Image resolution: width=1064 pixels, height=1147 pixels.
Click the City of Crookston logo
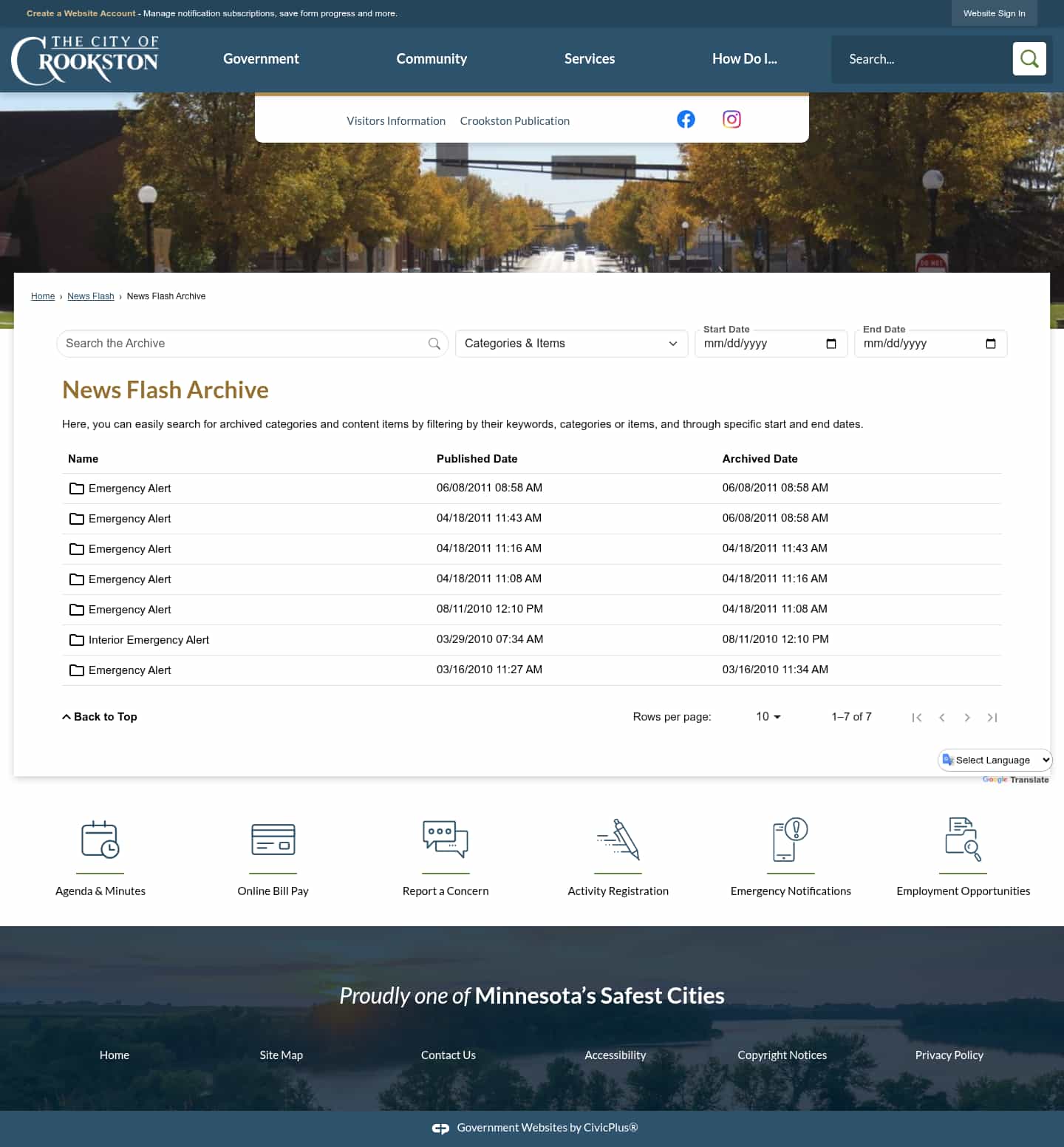(85, 59)
